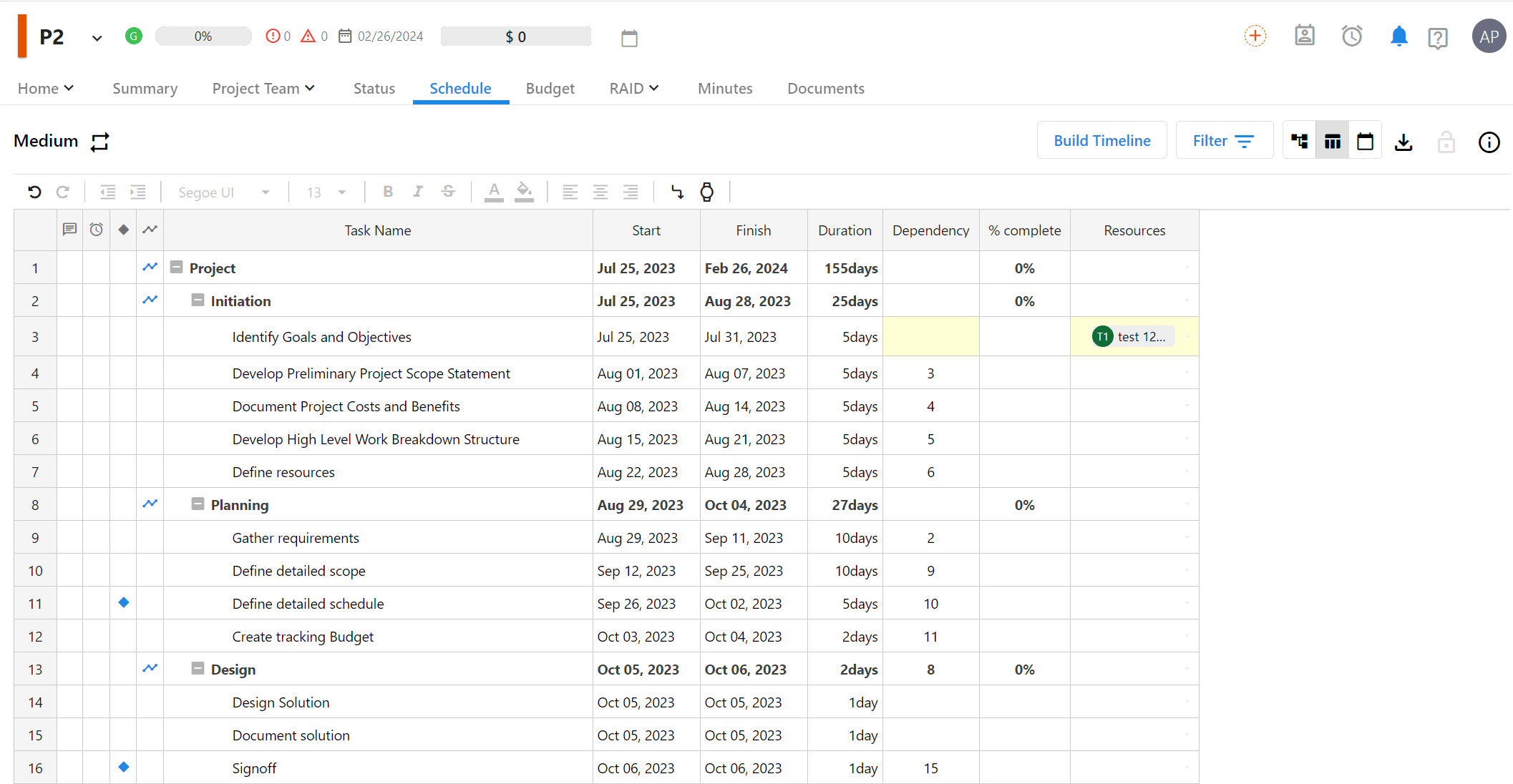Open the font color picker
This screenshot has width=1513, height=784.
pos(494,192)
